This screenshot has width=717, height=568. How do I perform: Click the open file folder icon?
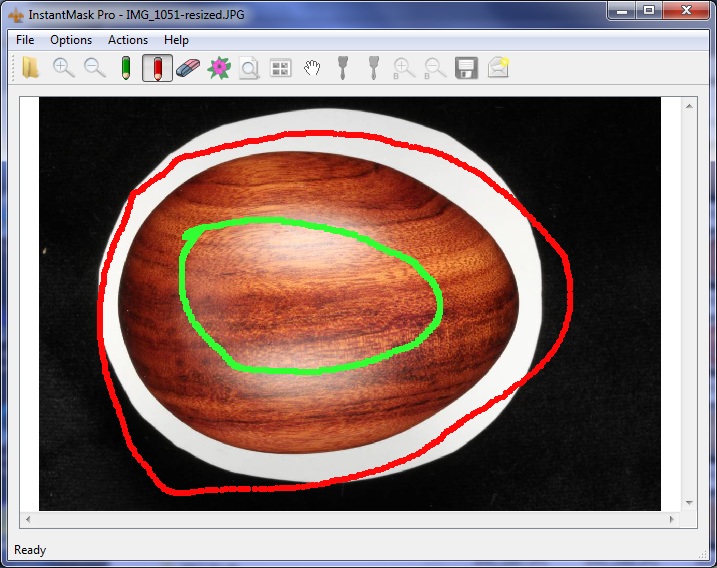pyautogui.click(x=31, y=68)
